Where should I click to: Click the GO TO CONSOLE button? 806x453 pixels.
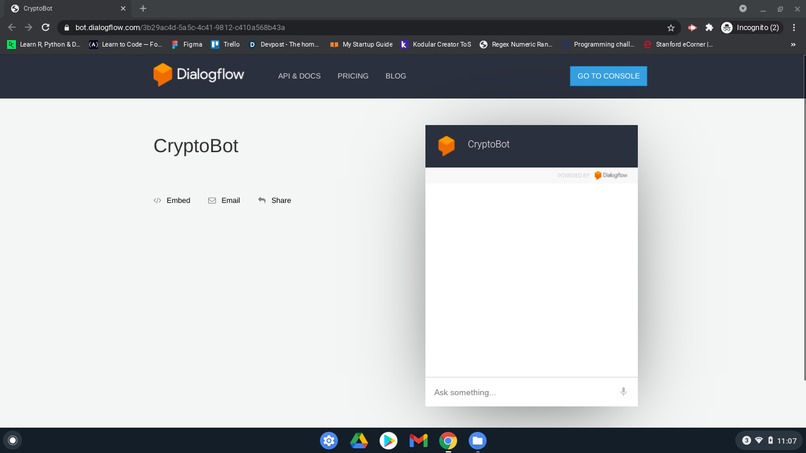pos(608,76)
